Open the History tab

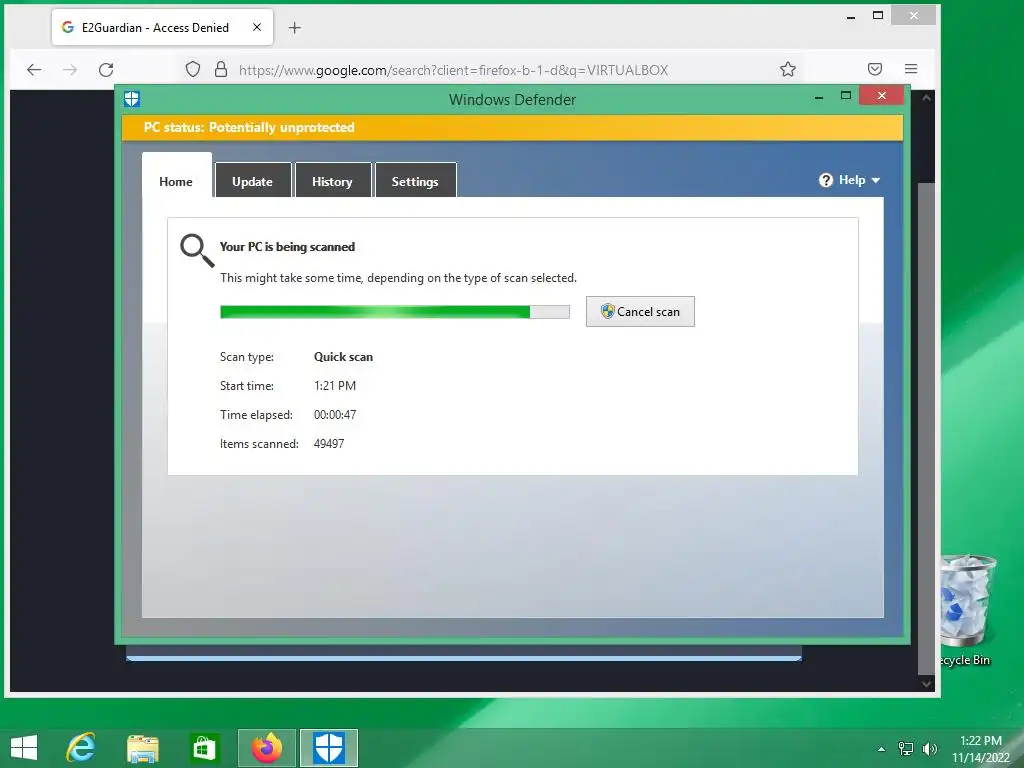click(x=332, y=180)
